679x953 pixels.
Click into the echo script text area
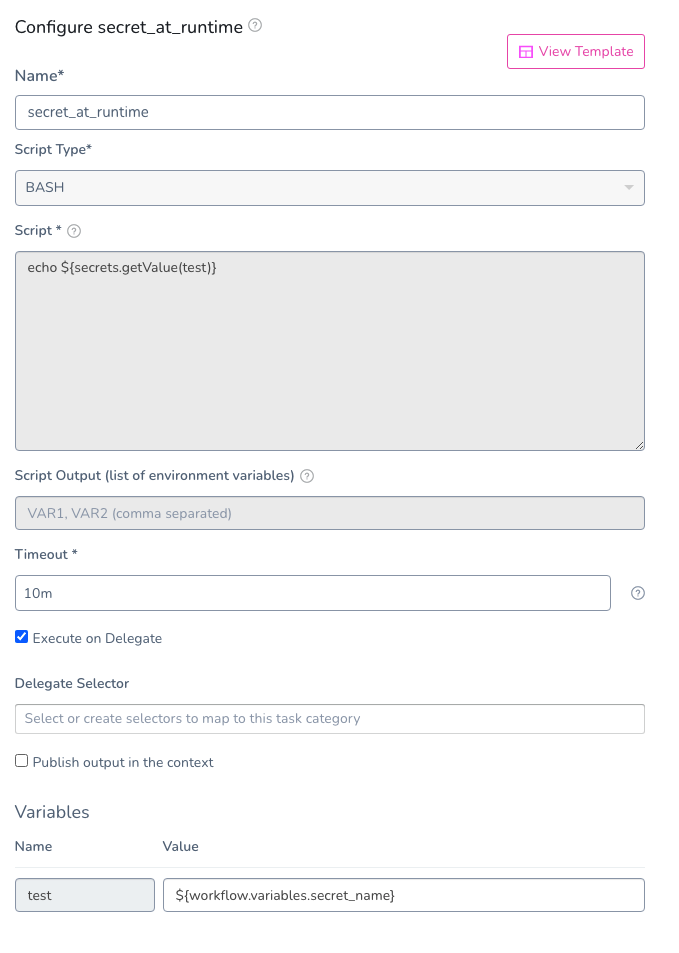[x=329, y=351]
